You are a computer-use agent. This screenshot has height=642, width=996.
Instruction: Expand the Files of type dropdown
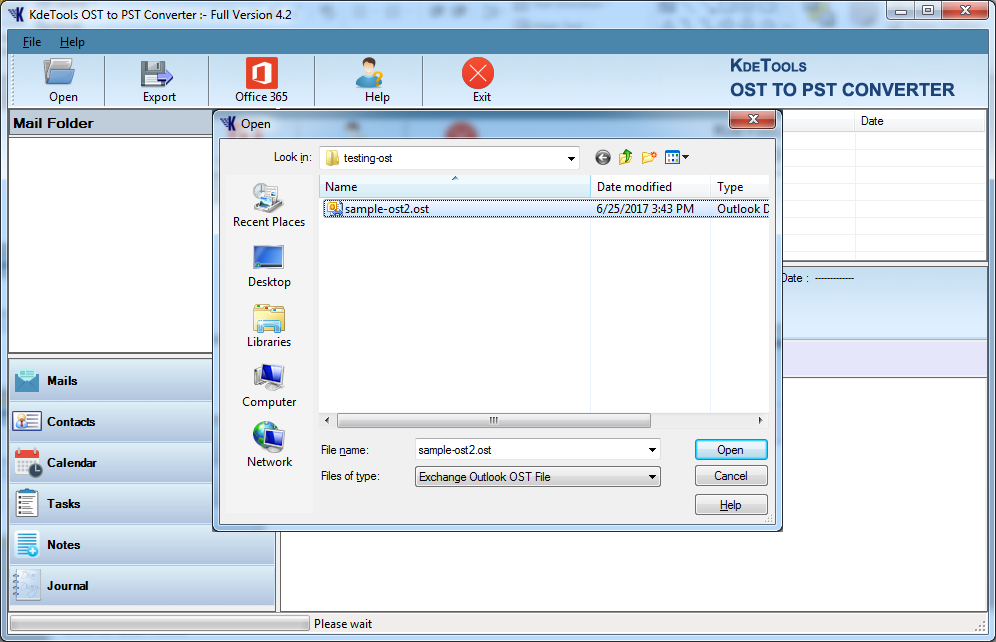click(652, 477)
